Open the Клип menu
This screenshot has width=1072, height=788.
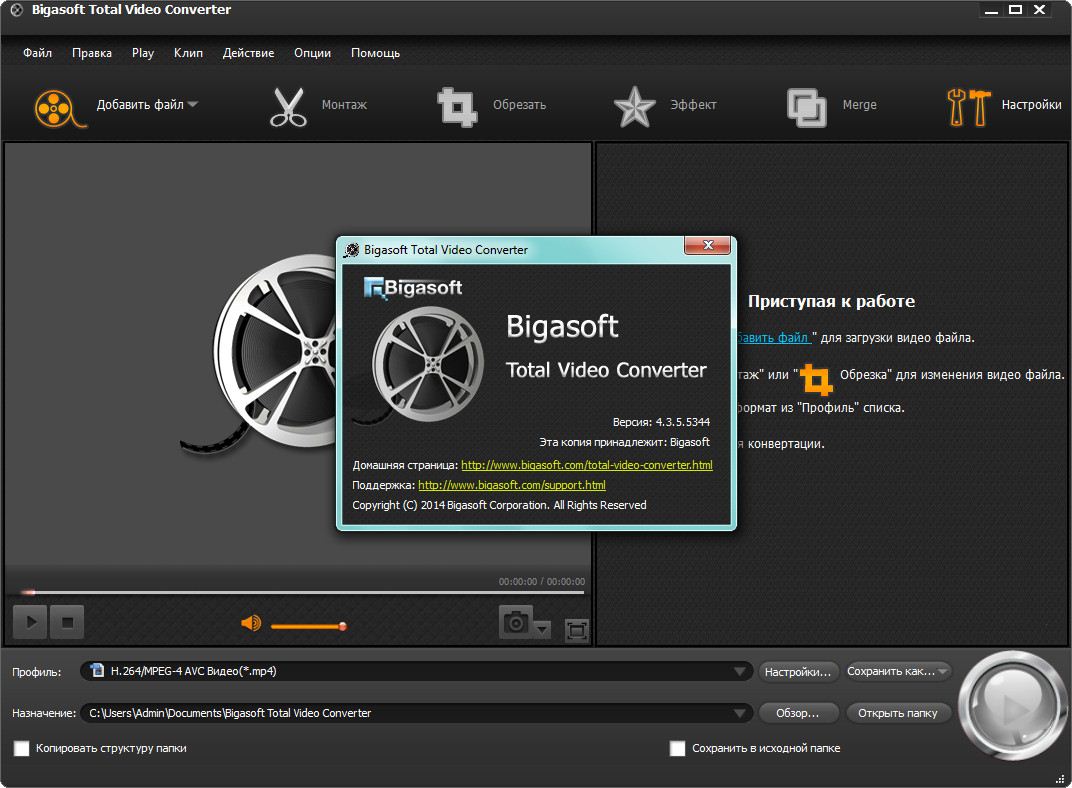[188, 53]
